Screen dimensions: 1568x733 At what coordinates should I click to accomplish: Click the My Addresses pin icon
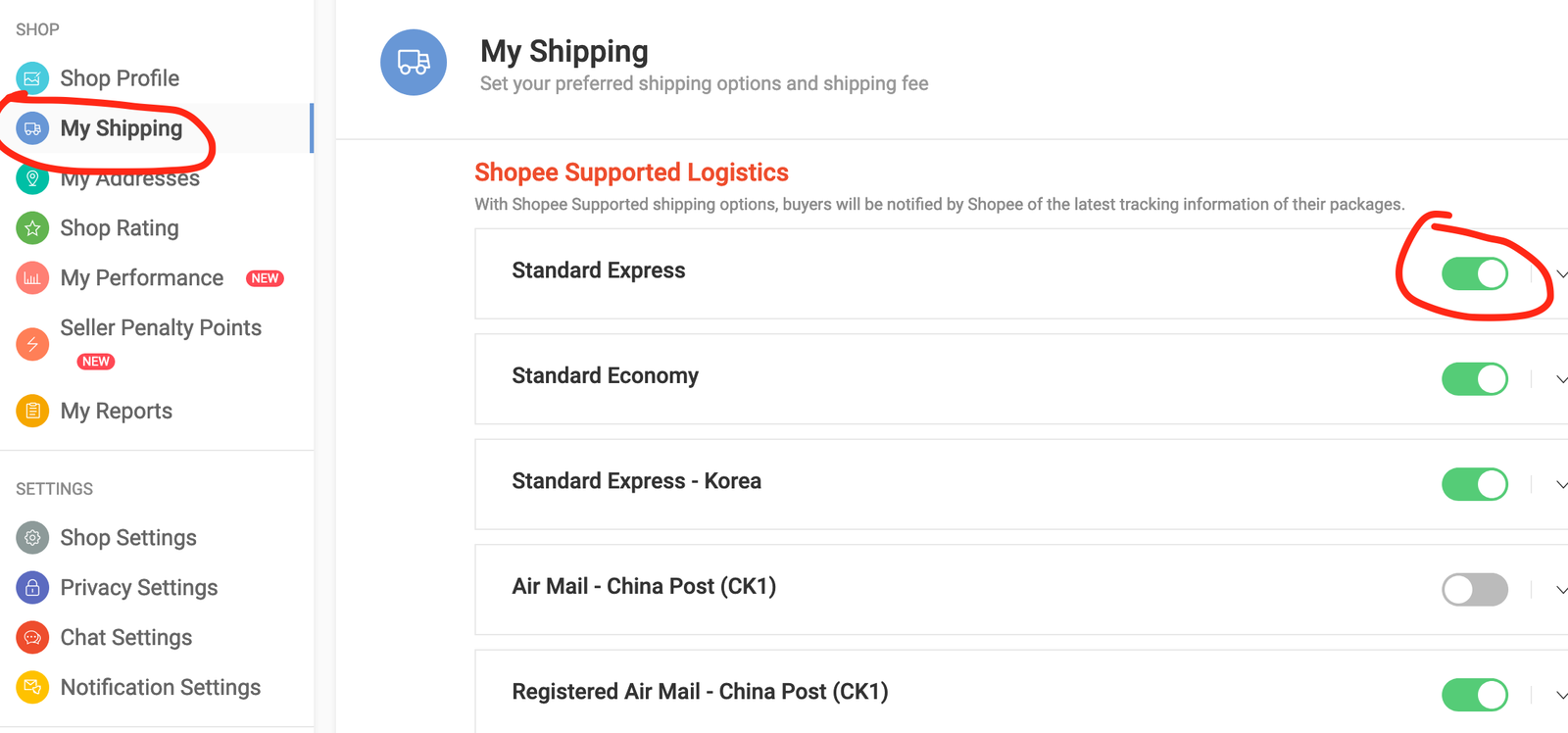point(32,178)
